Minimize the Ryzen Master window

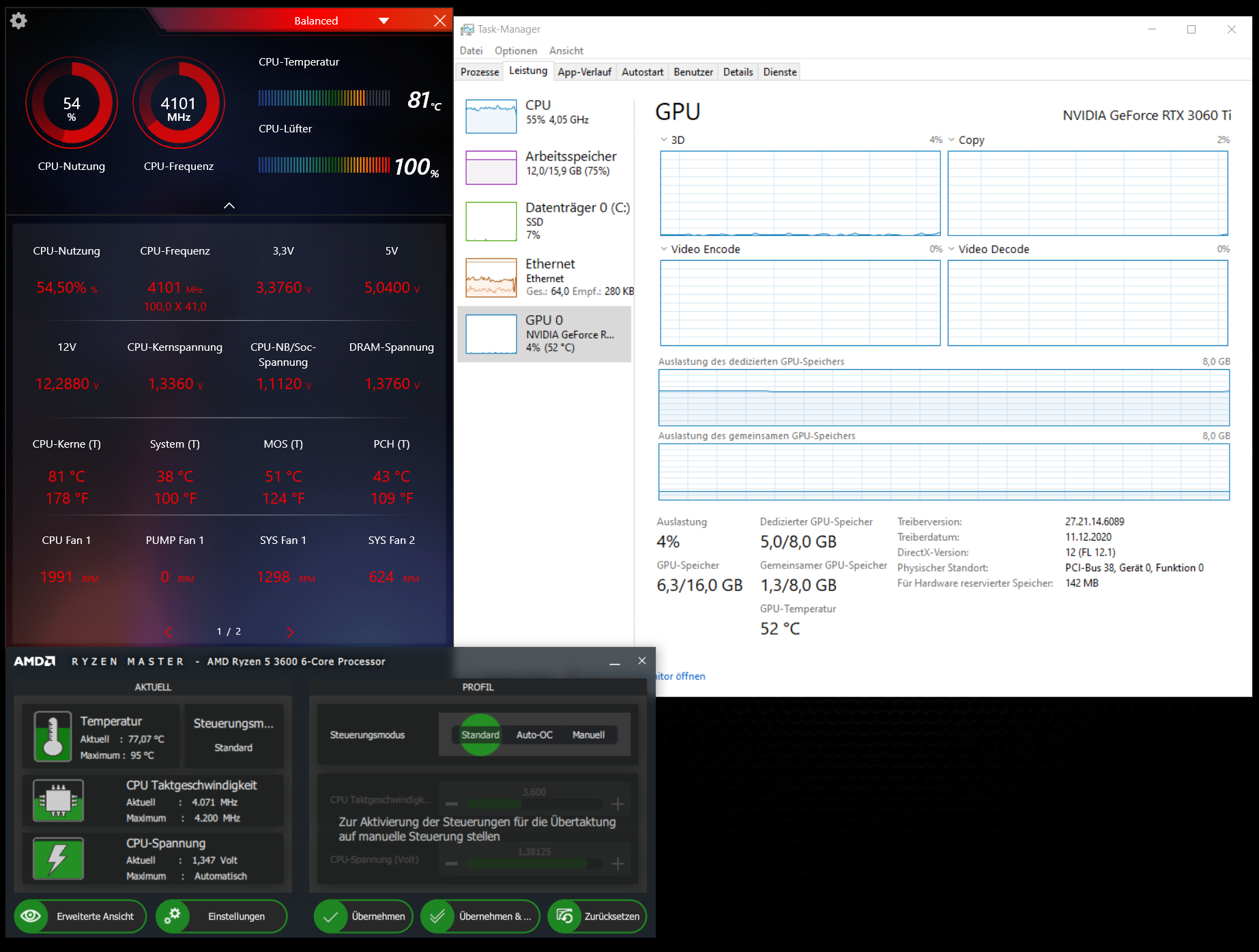615,662
